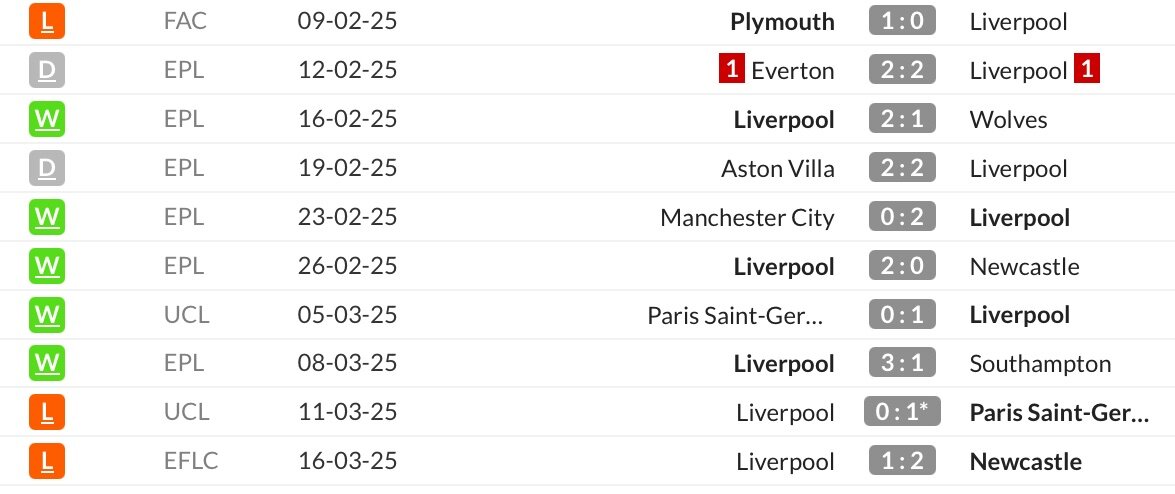Click the W badge for Manchester City match
The height and width of the screenshot is (494, 1175).
[x=47, y=217]
